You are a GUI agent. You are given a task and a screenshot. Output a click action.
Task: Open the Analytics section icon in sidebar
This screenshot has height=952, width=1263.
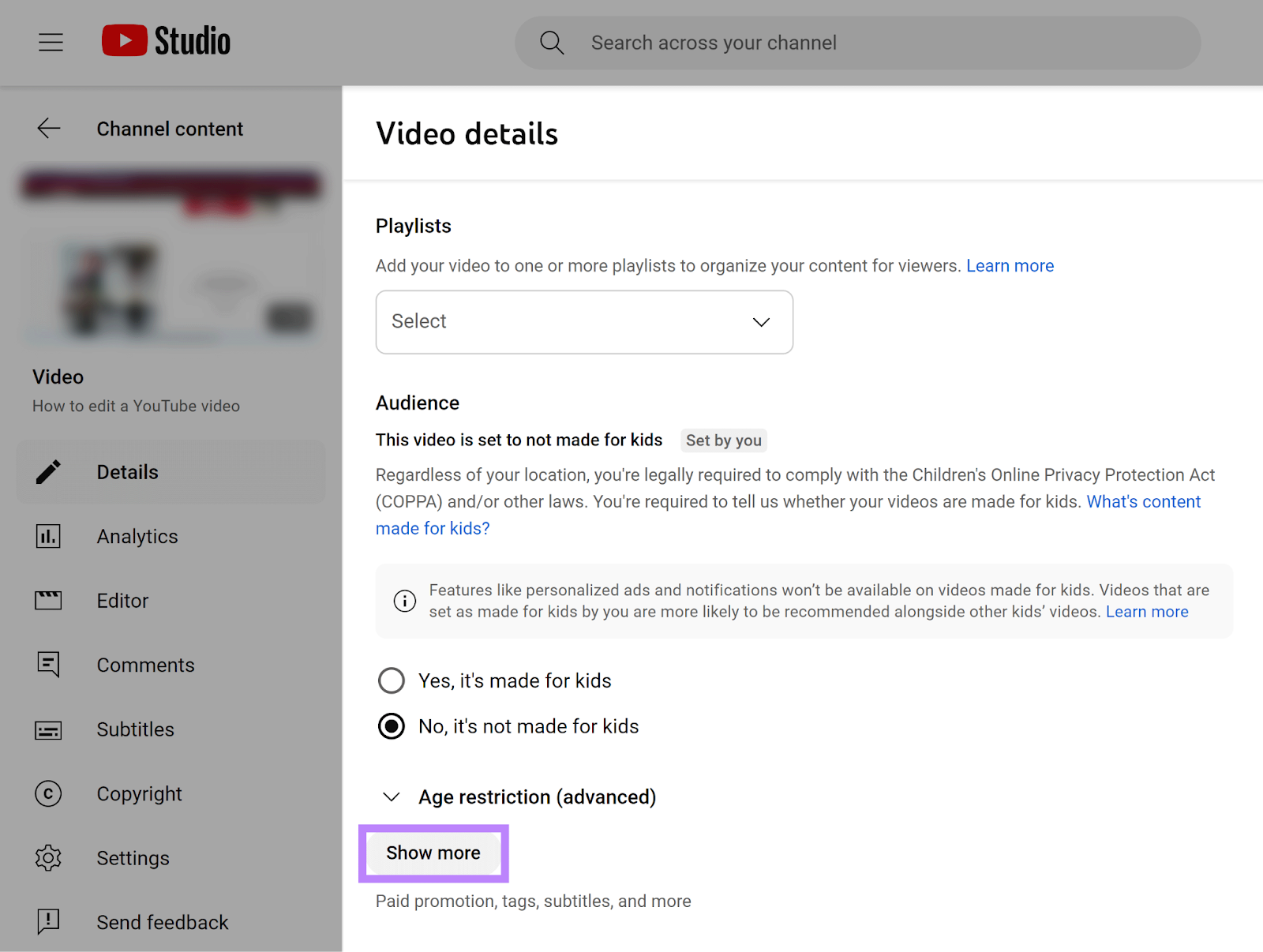click(47, 536)
